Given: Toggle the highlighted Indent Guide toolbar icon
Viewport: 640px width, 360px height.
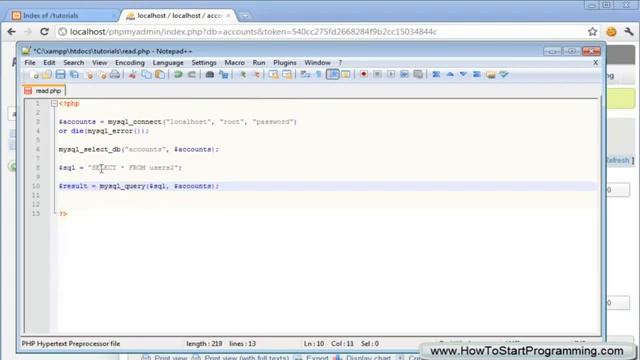Looking at the screenshot, I should pyautogui.click(x=333, y=75).
